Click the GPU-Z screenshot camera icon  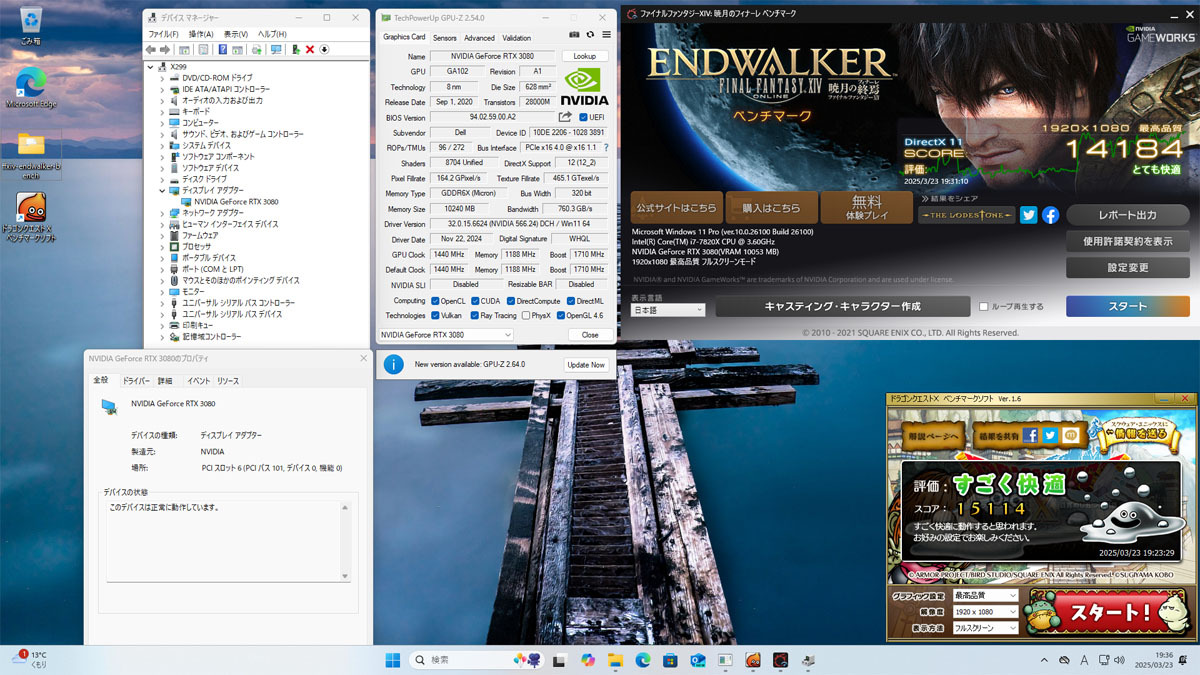(575, 35)
